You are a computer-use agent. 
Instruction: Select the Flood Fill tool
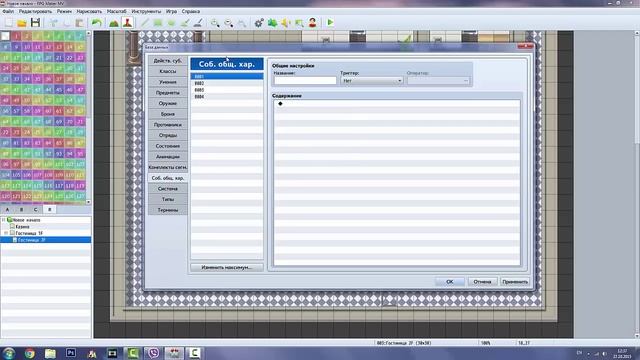pos(184,22)
